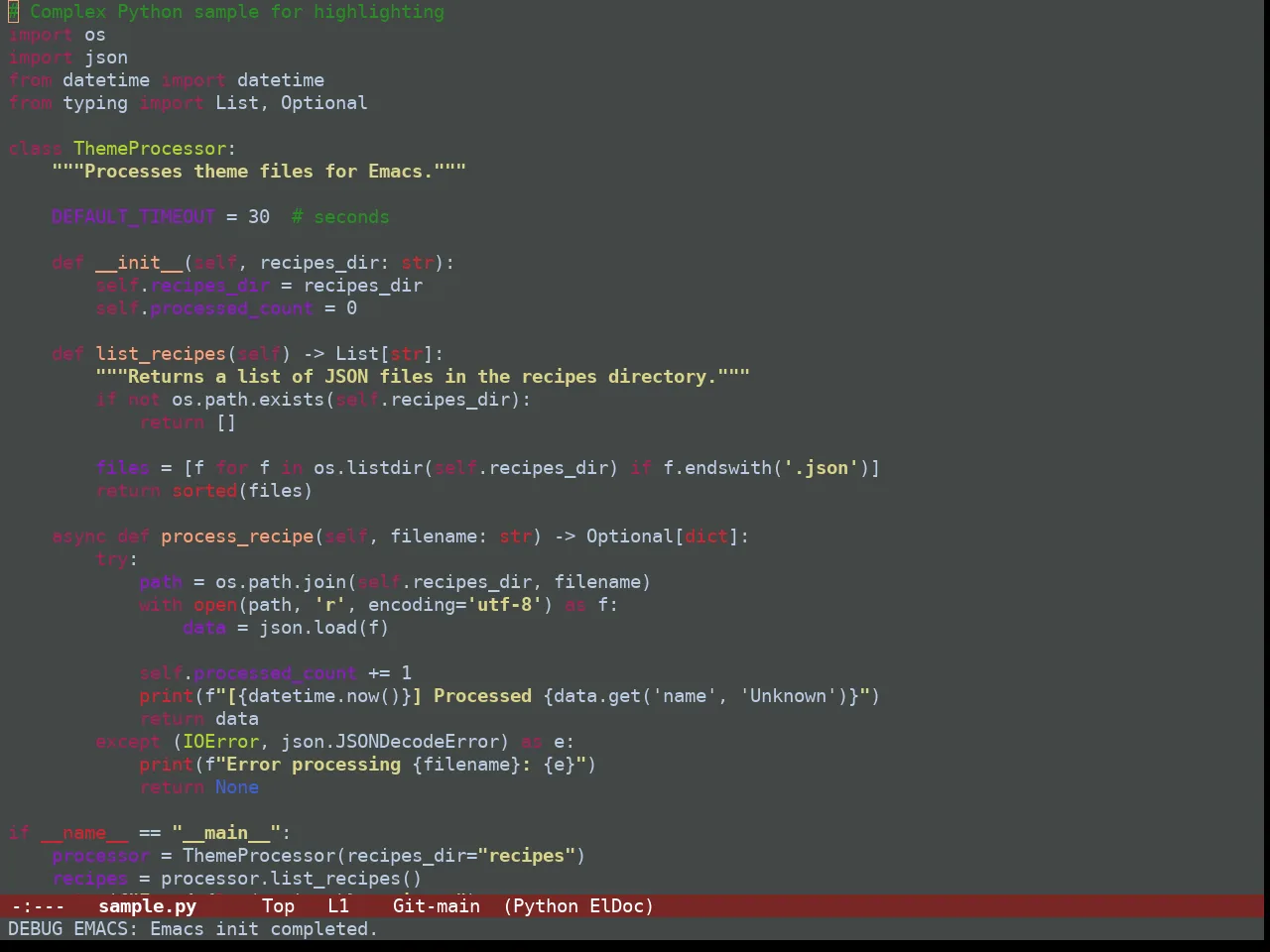The height and width of the screenshot is (952, 1270).
Task: Click the "__main__" string literal
Action: pyautogui.click(x=226, y=833)
